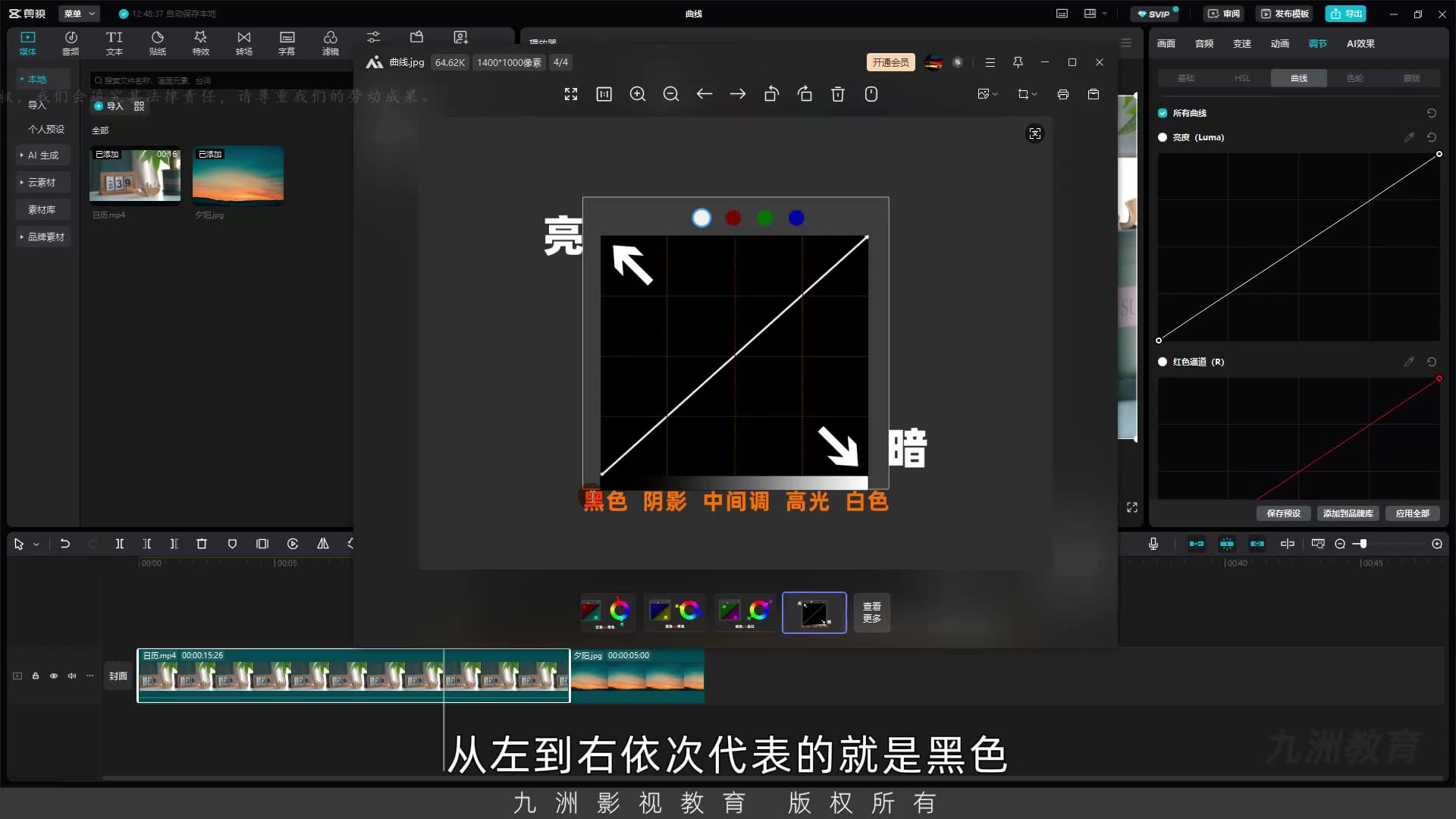The height and width of the screenshot is (819, 1456).
Task: Open the 特效 effects panel
Action: (200, 43)
